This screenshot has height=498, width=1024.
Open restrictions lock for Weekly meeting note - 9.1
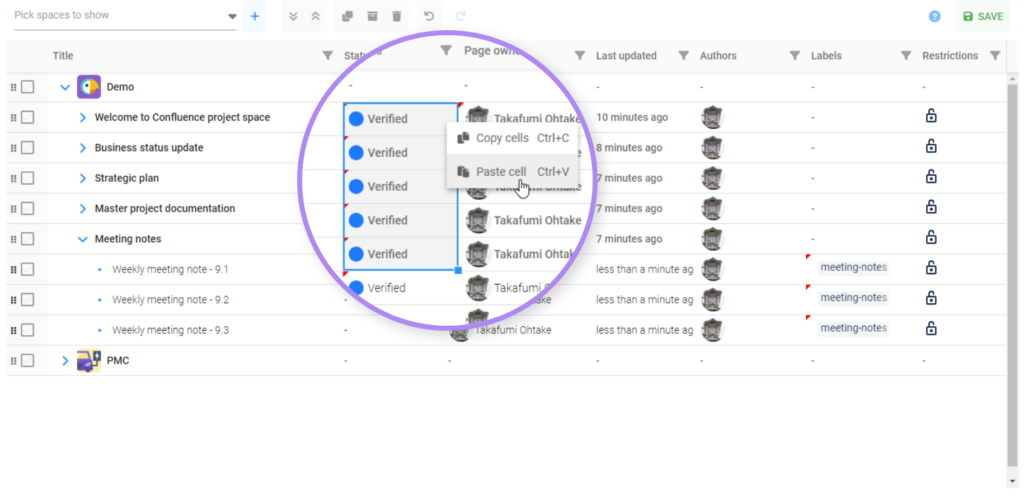pos(931,268)
